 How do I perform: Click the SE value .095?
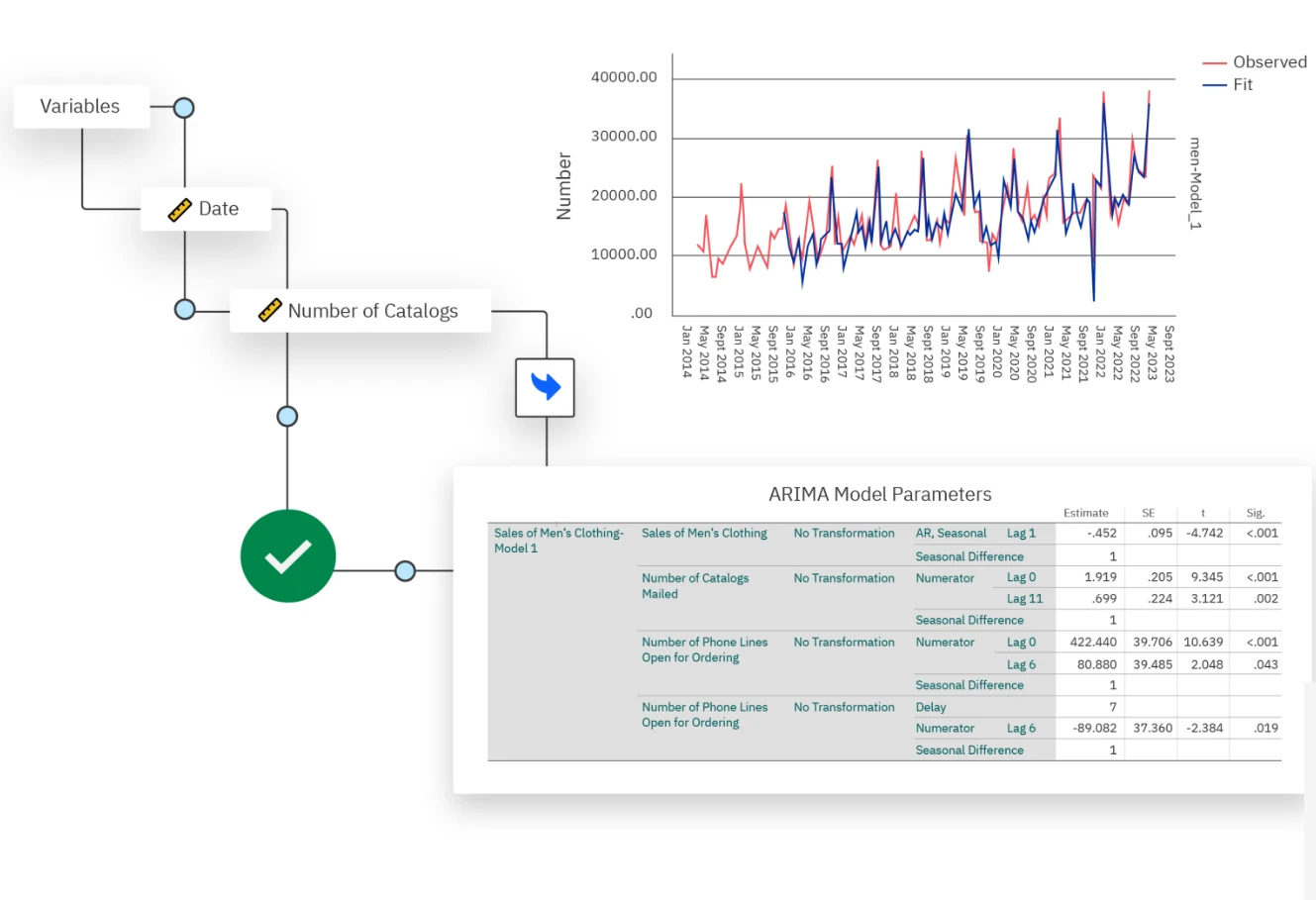tap(1161, 533)
